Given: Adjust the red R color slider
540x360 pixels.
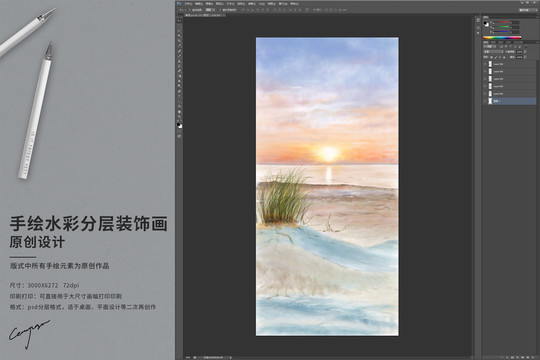Looking at the screenshot, I should (501, 22).
